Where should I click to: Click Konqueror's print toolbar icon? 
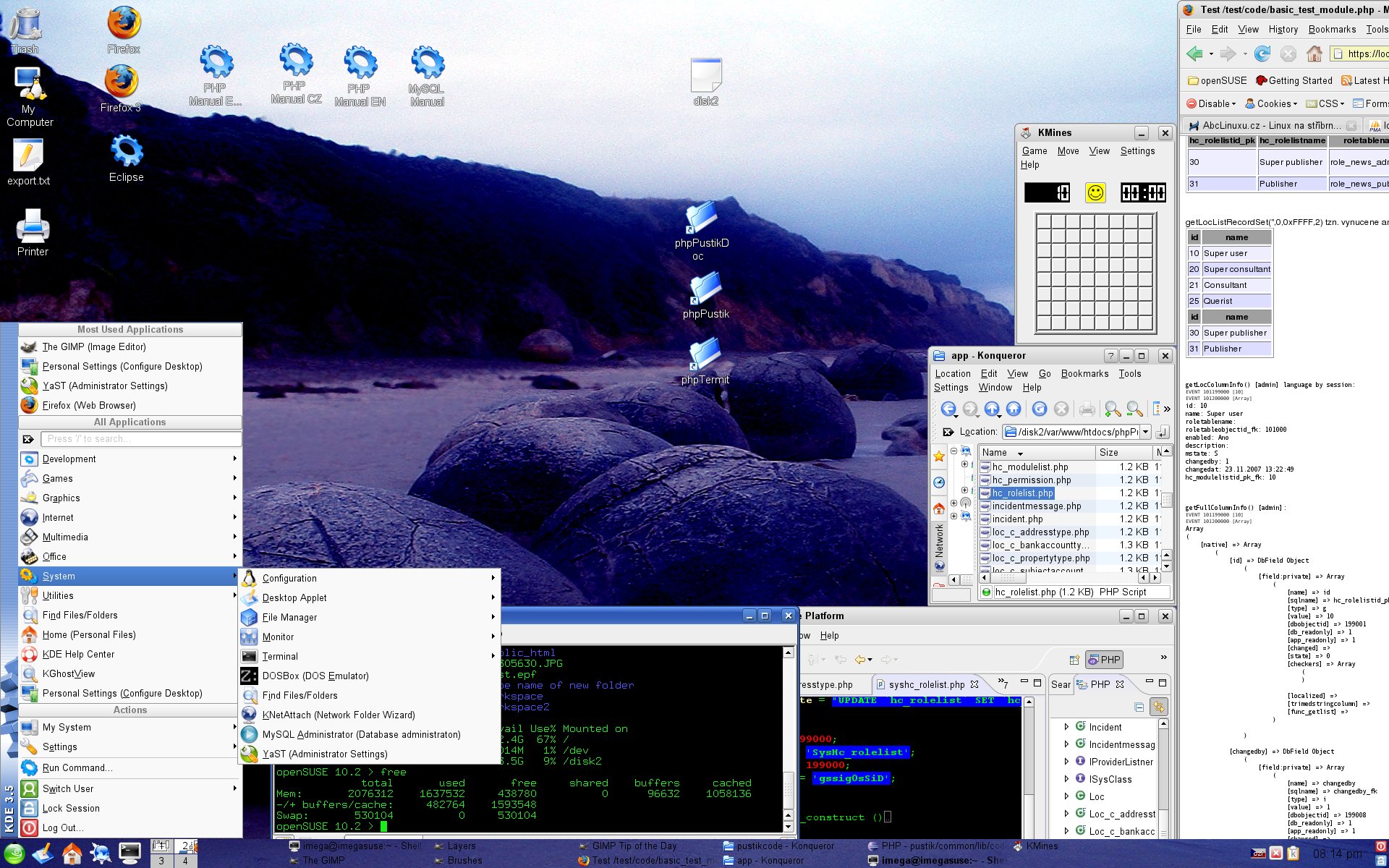tap(1087, 409)
